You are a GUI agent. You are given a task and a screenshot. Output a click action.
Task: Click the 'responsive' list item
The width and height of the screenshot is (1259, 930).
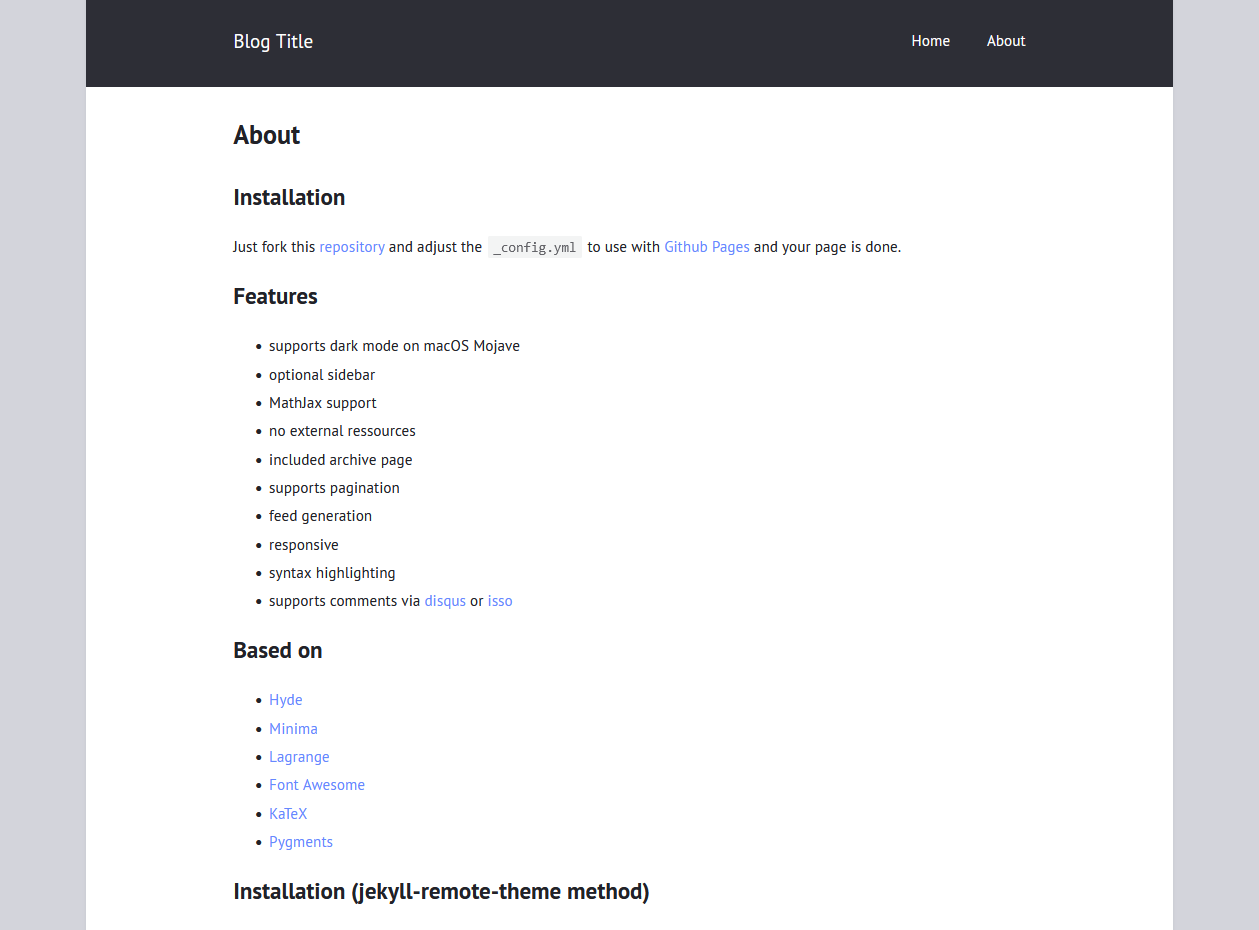coord(304,545)
